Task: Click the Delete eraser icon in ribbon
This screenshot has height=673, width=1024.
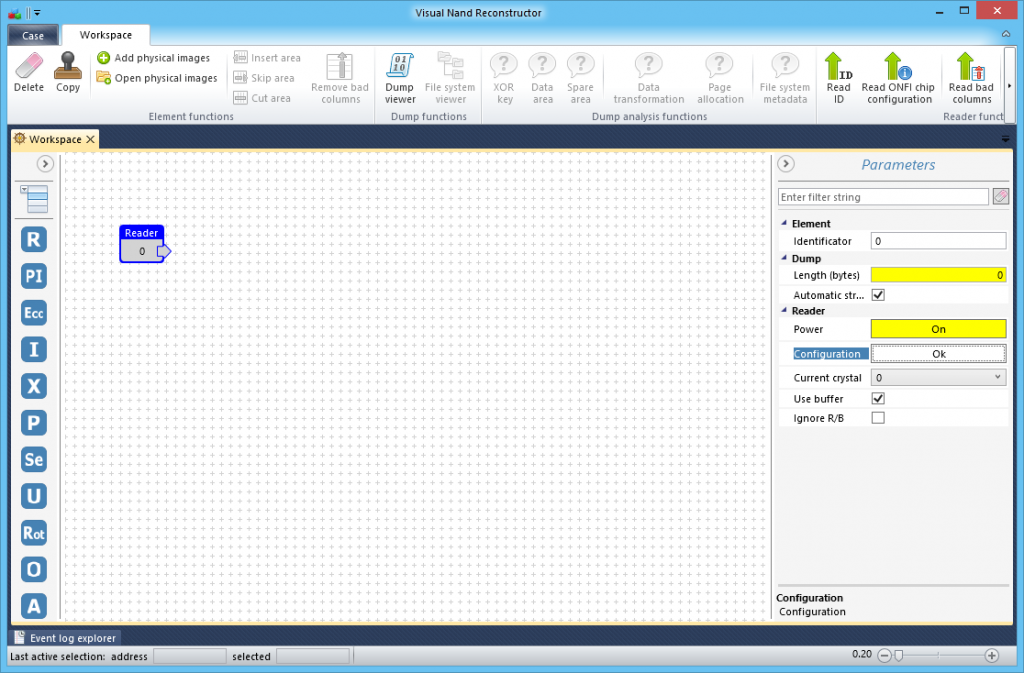Action: coord(29,66)
